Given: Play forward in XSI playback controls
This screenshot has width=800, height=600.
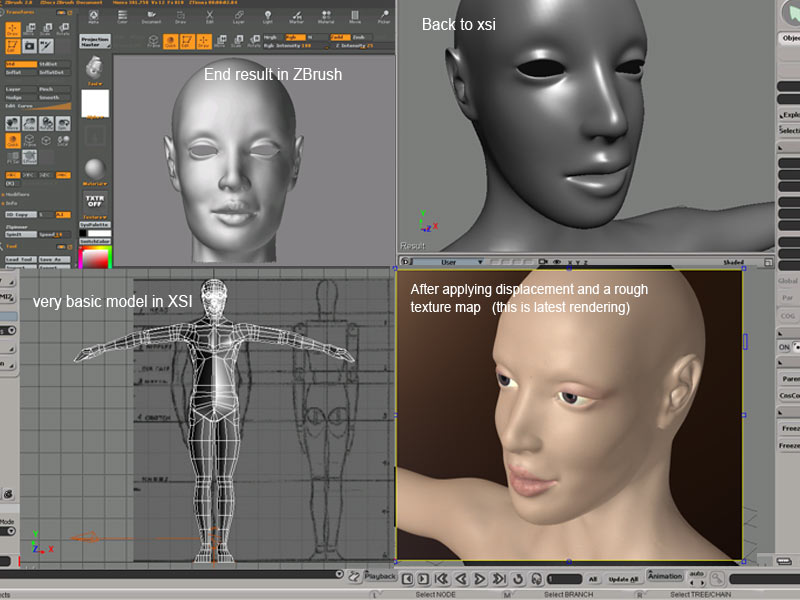Looking at the screenshot, I should pos(479,579).
